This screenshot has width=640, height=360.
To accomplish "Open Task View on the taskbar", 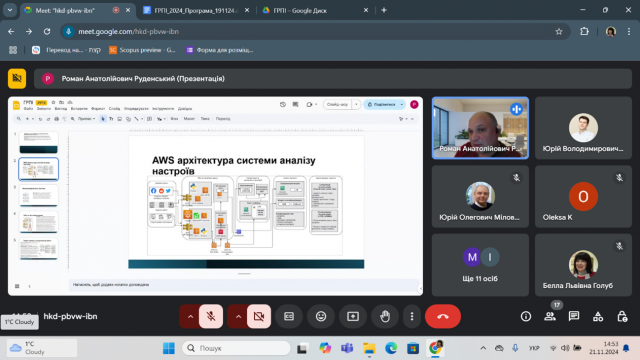I will 302,348.
